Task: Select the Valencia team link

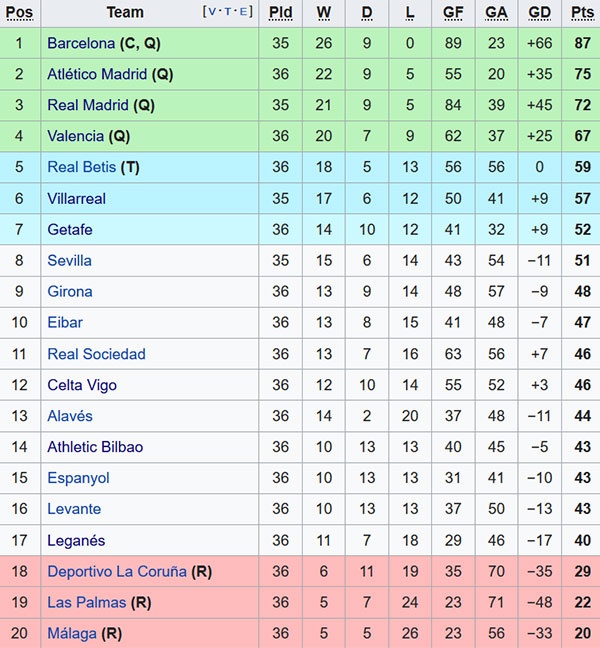Action: 75,136
